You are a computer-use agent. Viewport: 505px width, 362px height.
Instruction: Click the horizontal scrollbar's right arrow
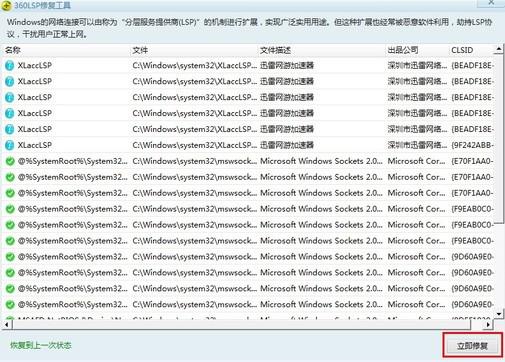coord(488,324)
